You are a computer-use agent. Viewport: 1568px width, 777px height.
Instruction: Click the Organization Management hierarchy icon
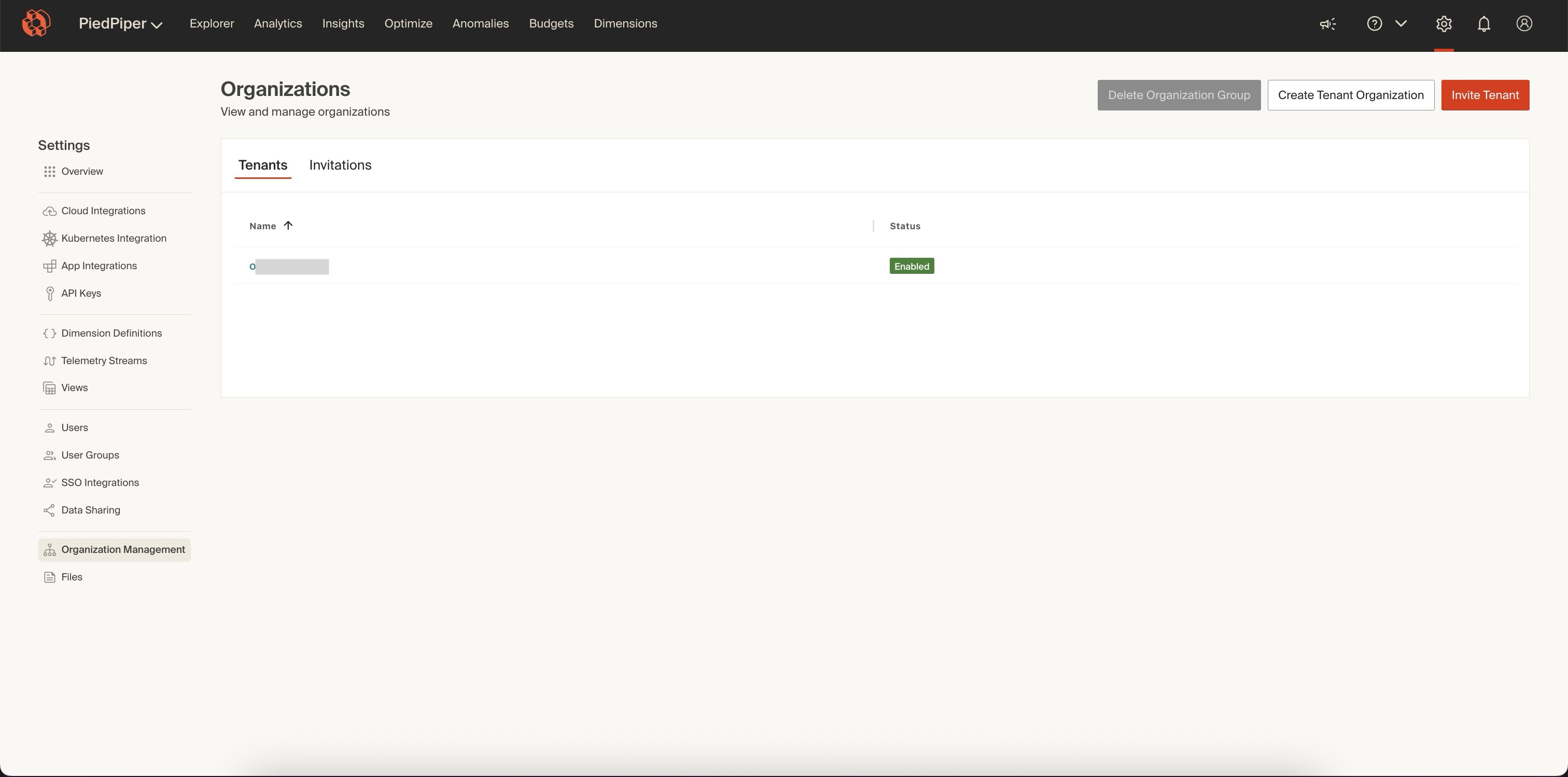pyautogui.click(x=50, y=550)
